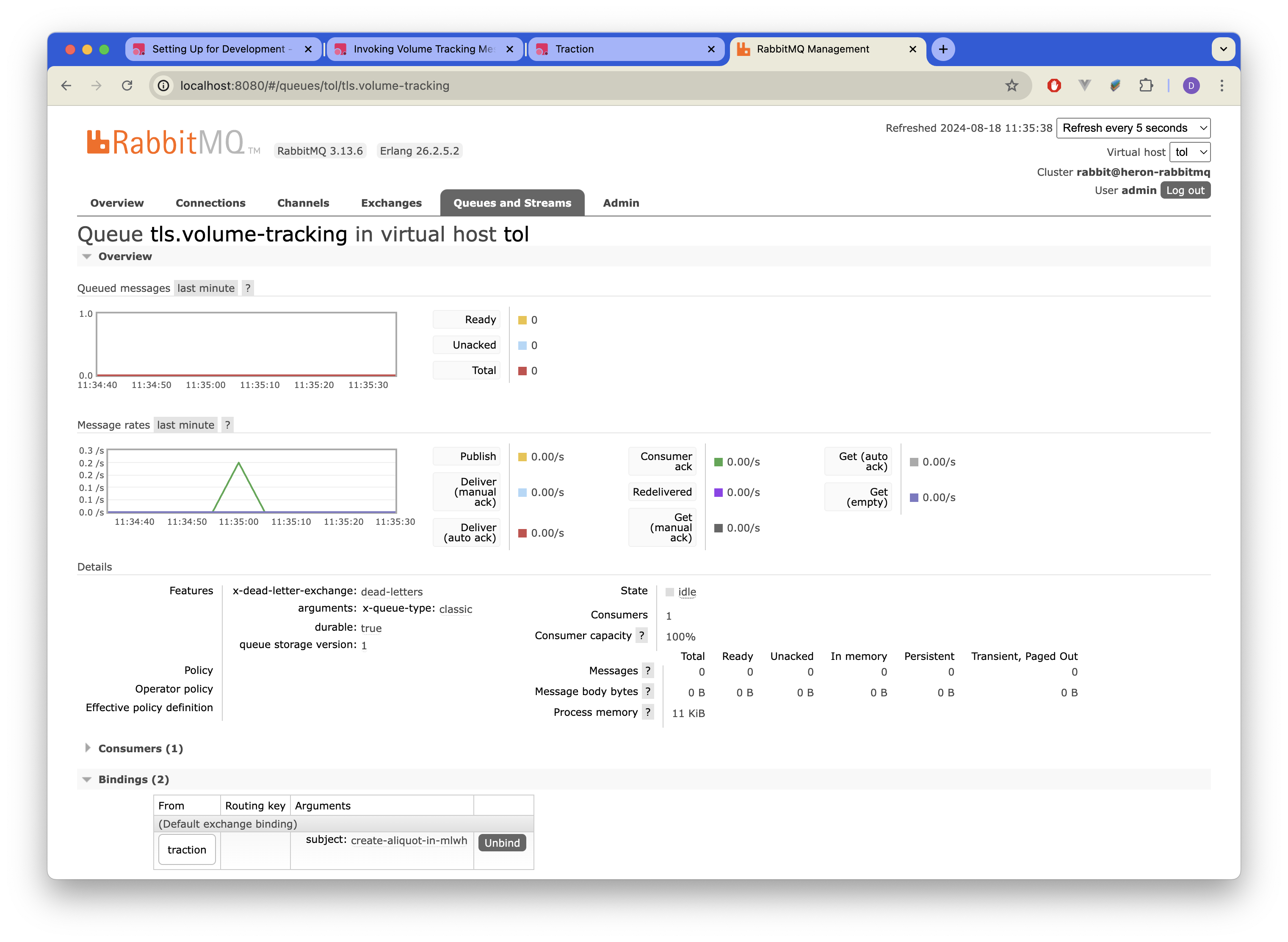Reload the page with the refresh icon
Viewport: 1288px width, 942px height.
click(x=127, y=86)
